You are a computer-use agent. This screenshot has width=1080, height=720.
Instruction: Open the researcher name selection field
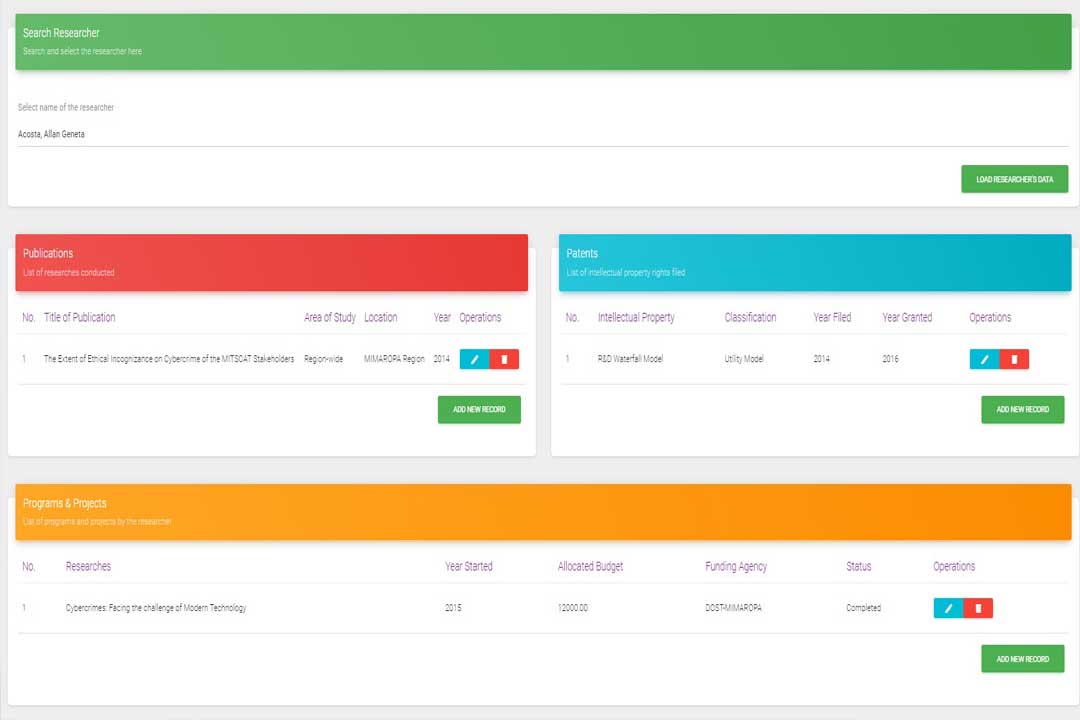click(x=540, y=134)
